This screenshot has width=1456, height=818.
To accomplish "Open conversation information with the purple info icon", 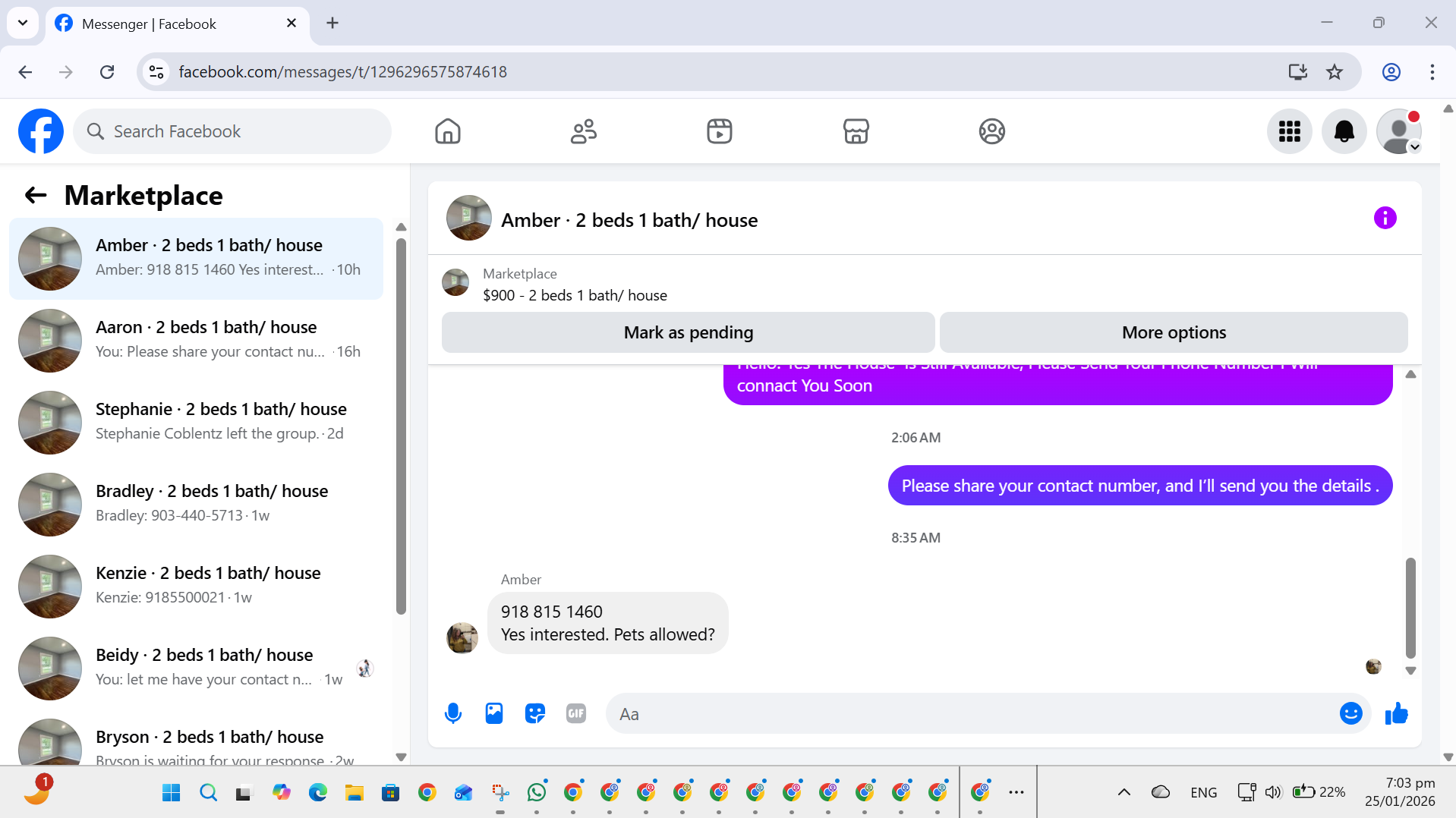I will coord(1385,219).
